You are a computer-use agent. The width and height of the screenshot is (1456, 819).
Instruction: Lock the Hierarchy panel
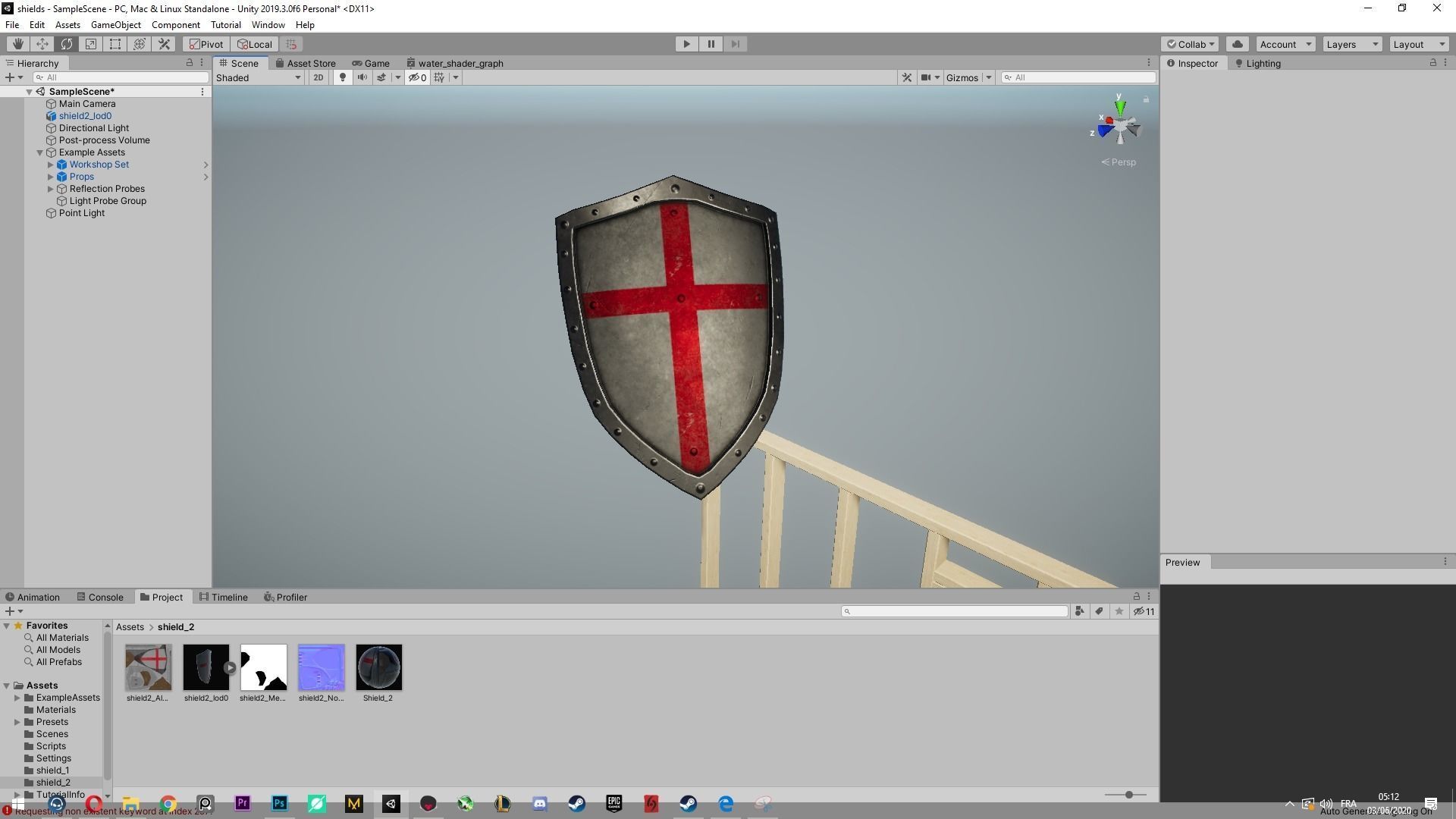[190, 63]
